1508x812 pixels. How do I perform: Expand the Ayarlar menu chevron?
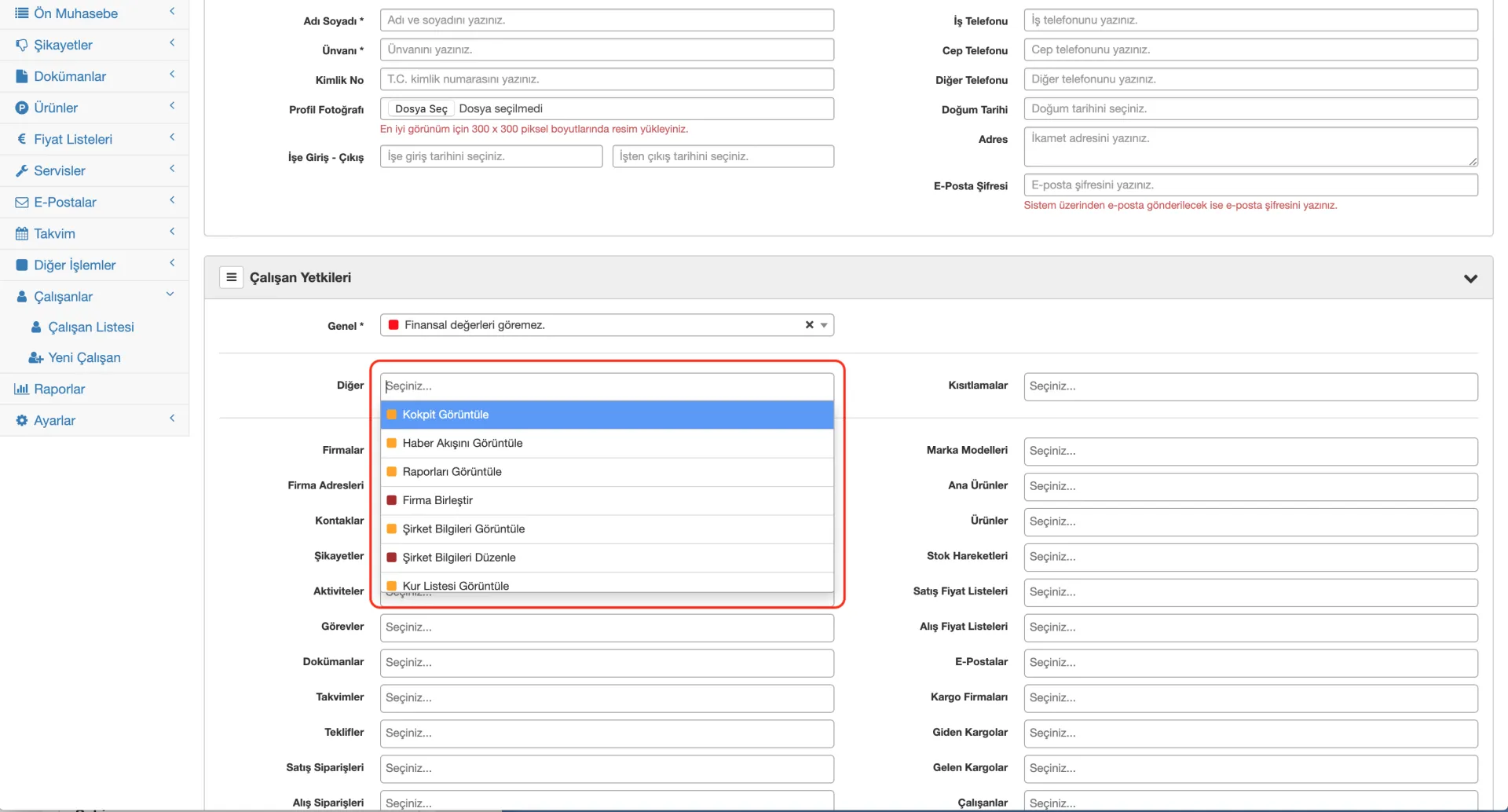pyautogui.click(x=172, y=418)
